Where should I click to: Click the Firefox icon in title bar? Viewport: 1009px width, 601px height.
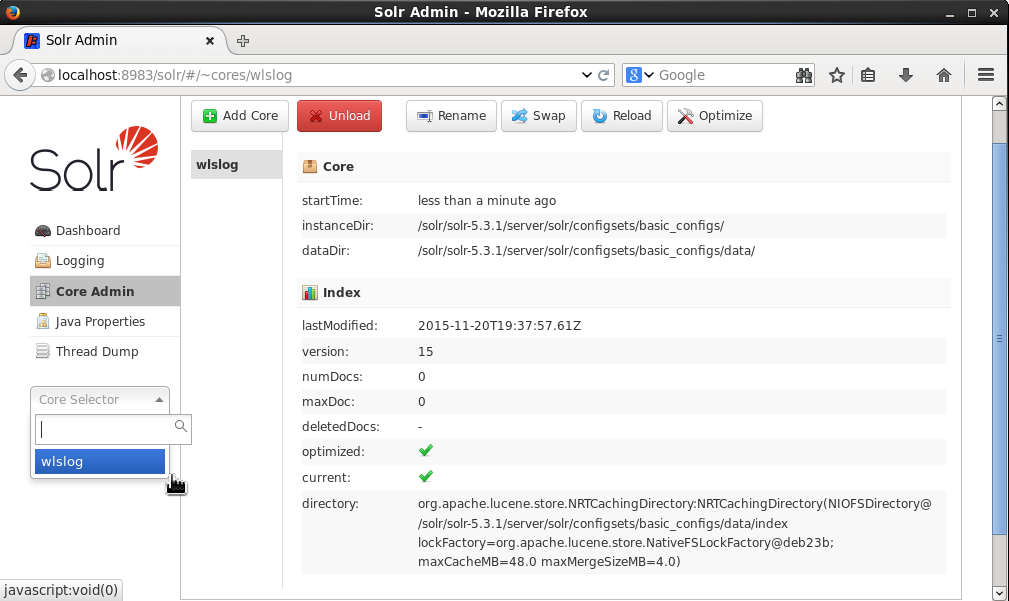coord(12,12)
